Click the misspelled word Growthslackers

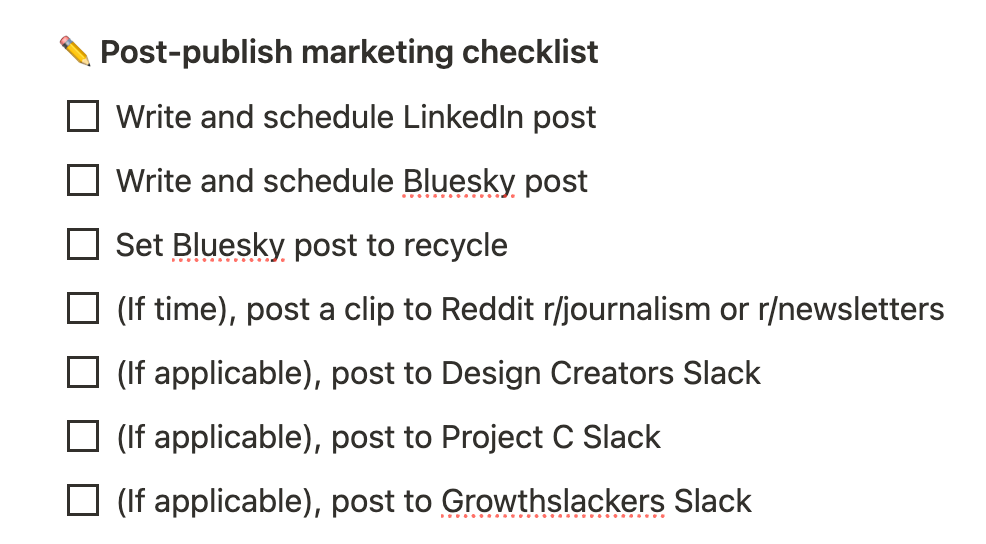coord(553,501)
